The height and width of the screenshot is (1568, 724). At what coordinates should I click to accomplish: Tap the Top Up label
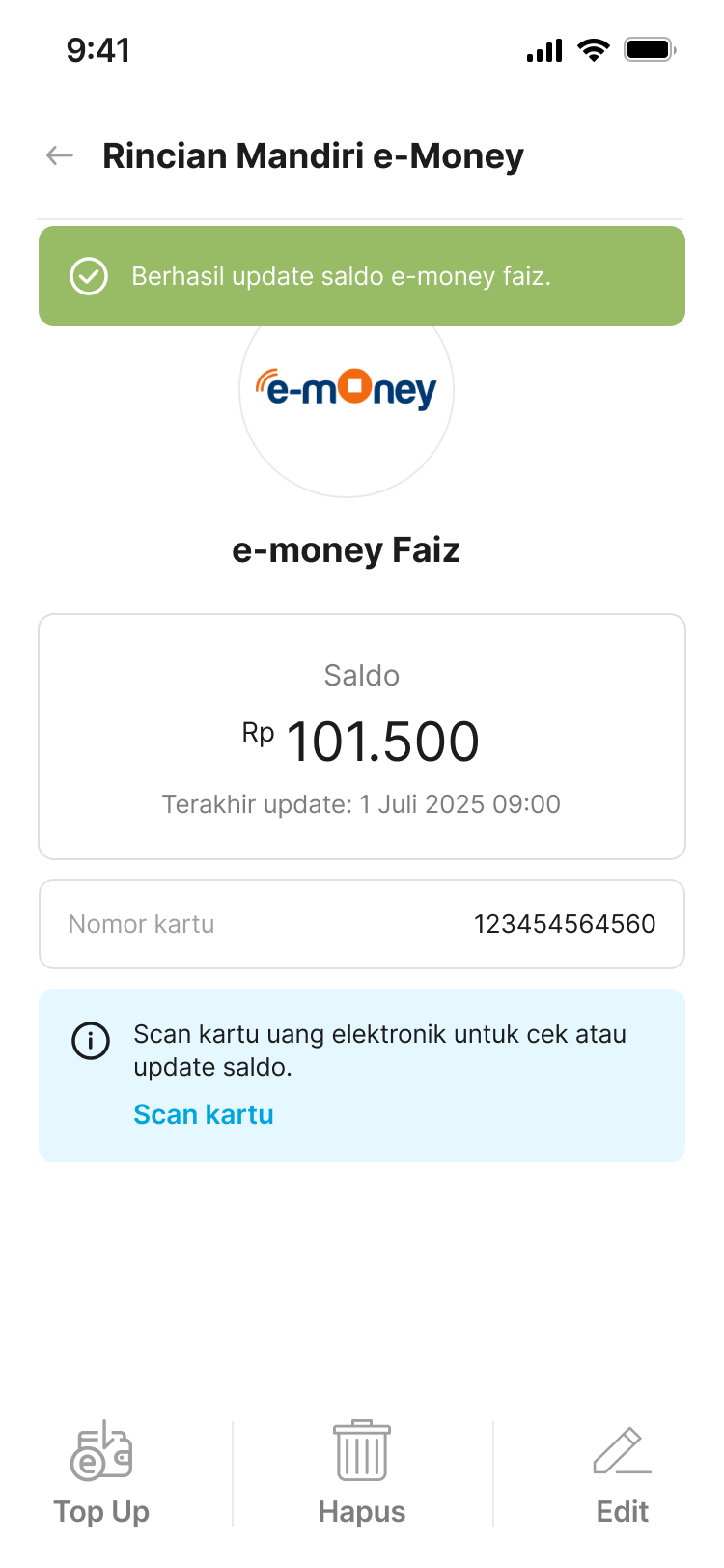(101, 1511)
